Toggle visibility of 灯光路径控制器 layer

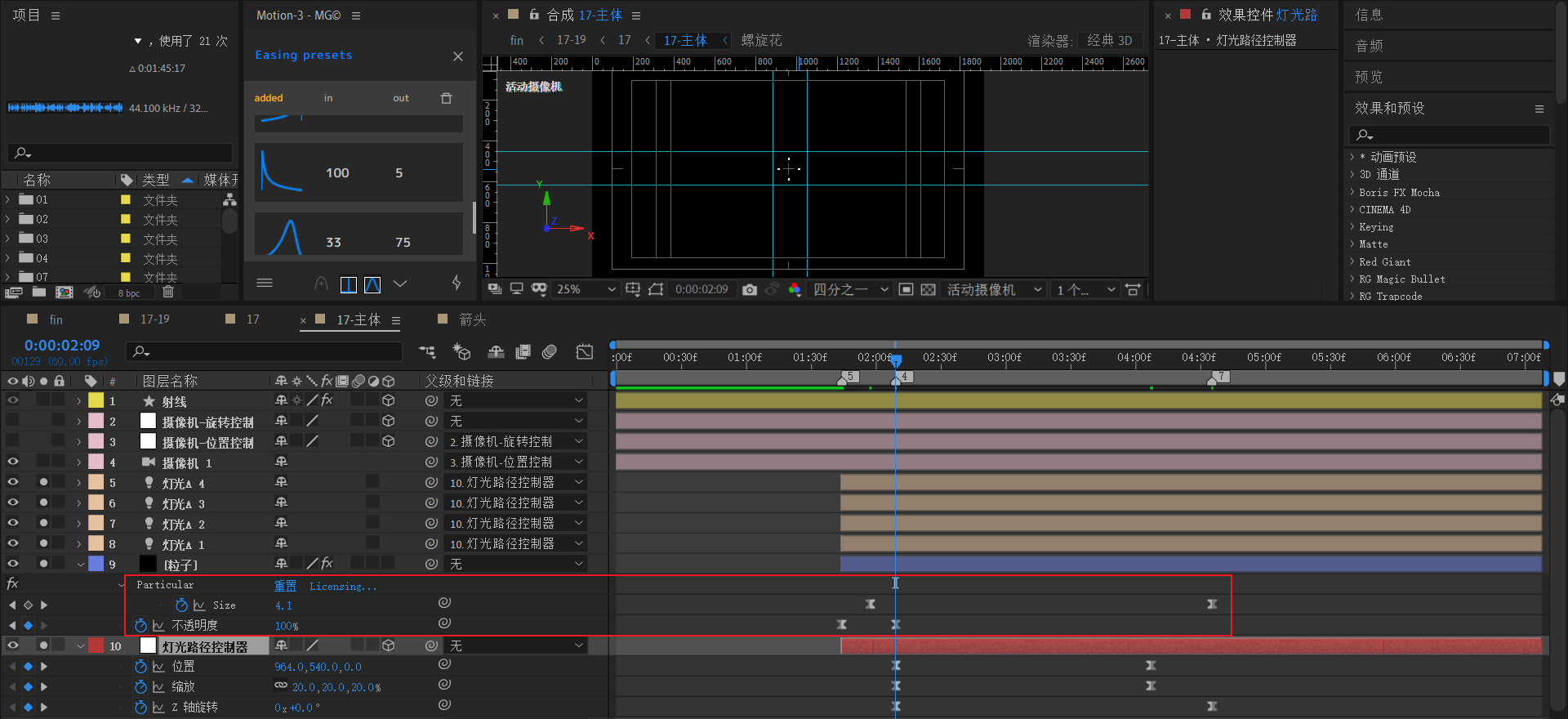coord(12,645)
